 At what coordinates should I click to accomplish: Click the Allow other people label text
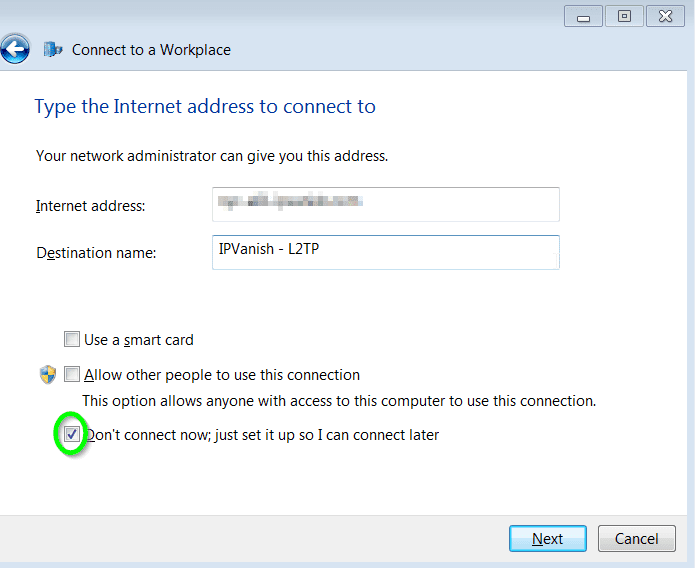(222, 375)
